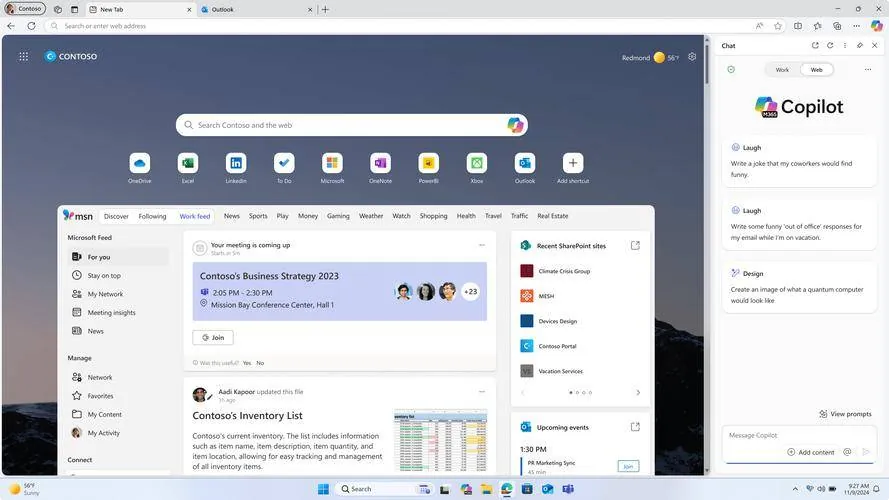Image resolution: width=889 pixels, height=500 pixels.
Task: Focus the Search Contoso and the web box
Action: [352, 125]
